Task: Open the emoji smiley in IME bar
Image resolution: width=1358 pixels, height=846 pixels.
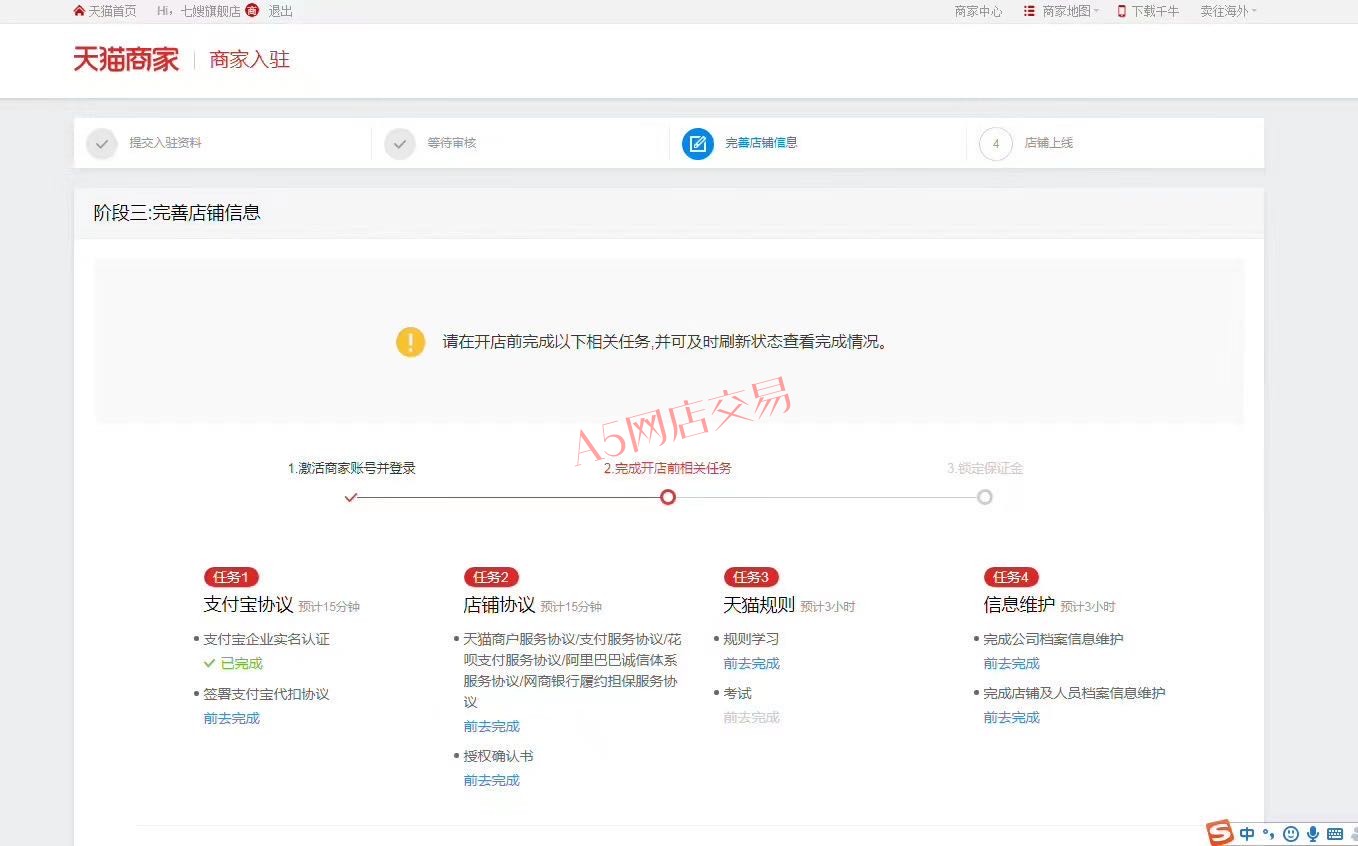Action: 1291,834
